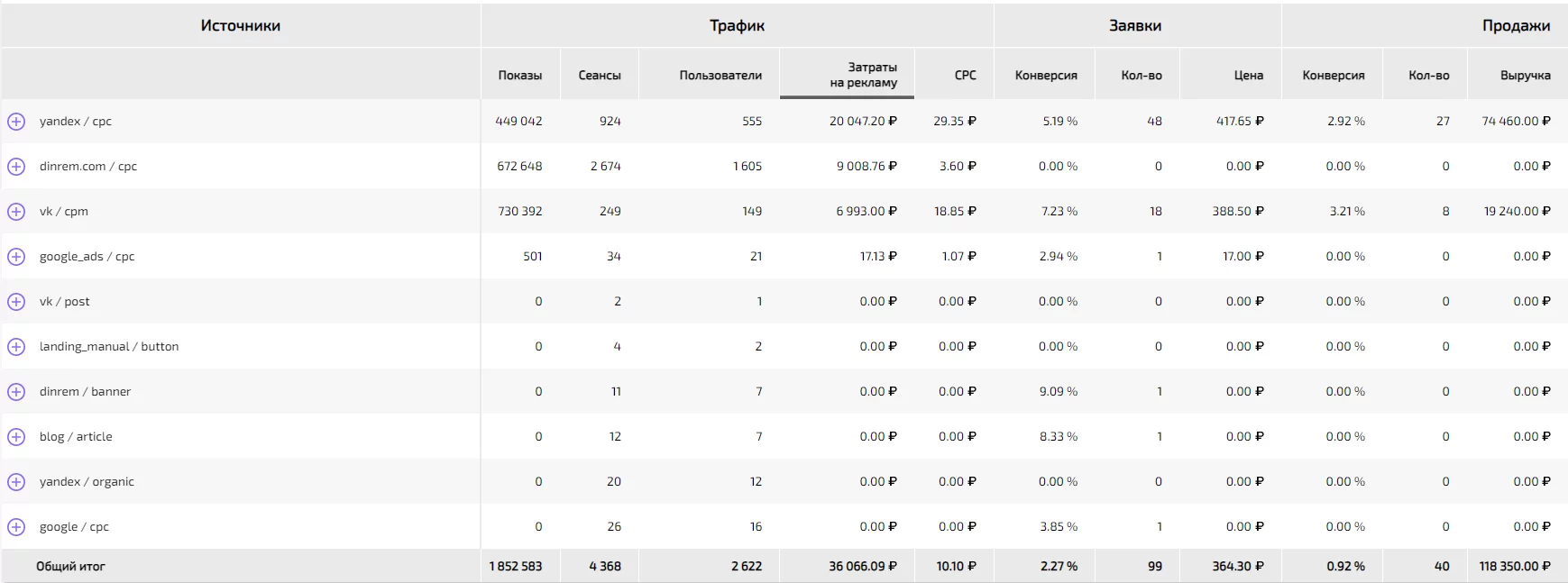Expand the yandex / cpc row
The height and width of the screenshot is (583, 1568).
pyautogui.click(x=16, y=121)
